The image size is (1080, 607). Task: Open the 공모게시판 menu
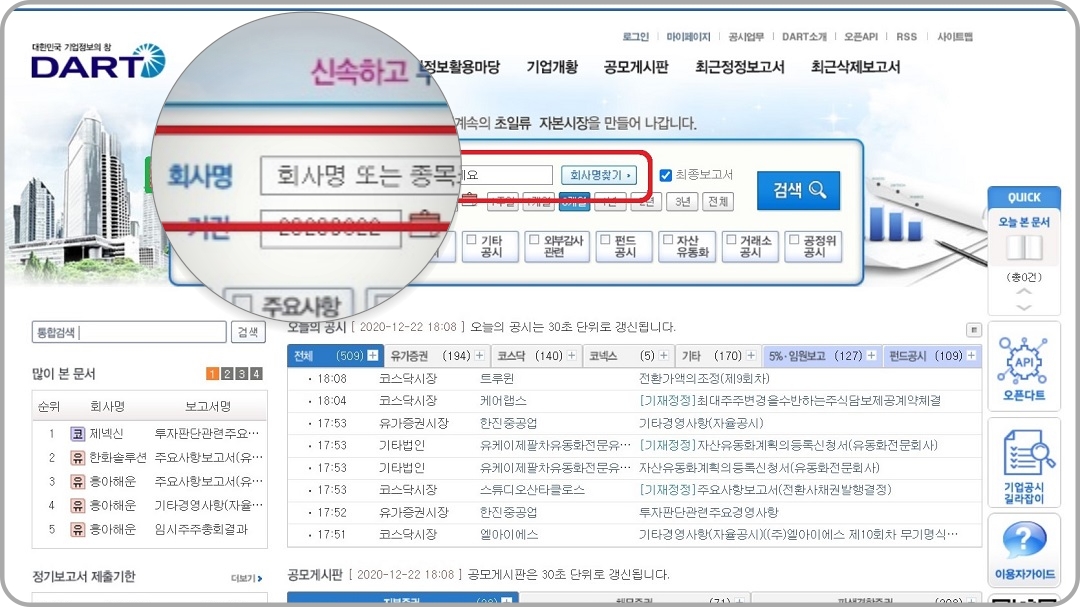636,67
